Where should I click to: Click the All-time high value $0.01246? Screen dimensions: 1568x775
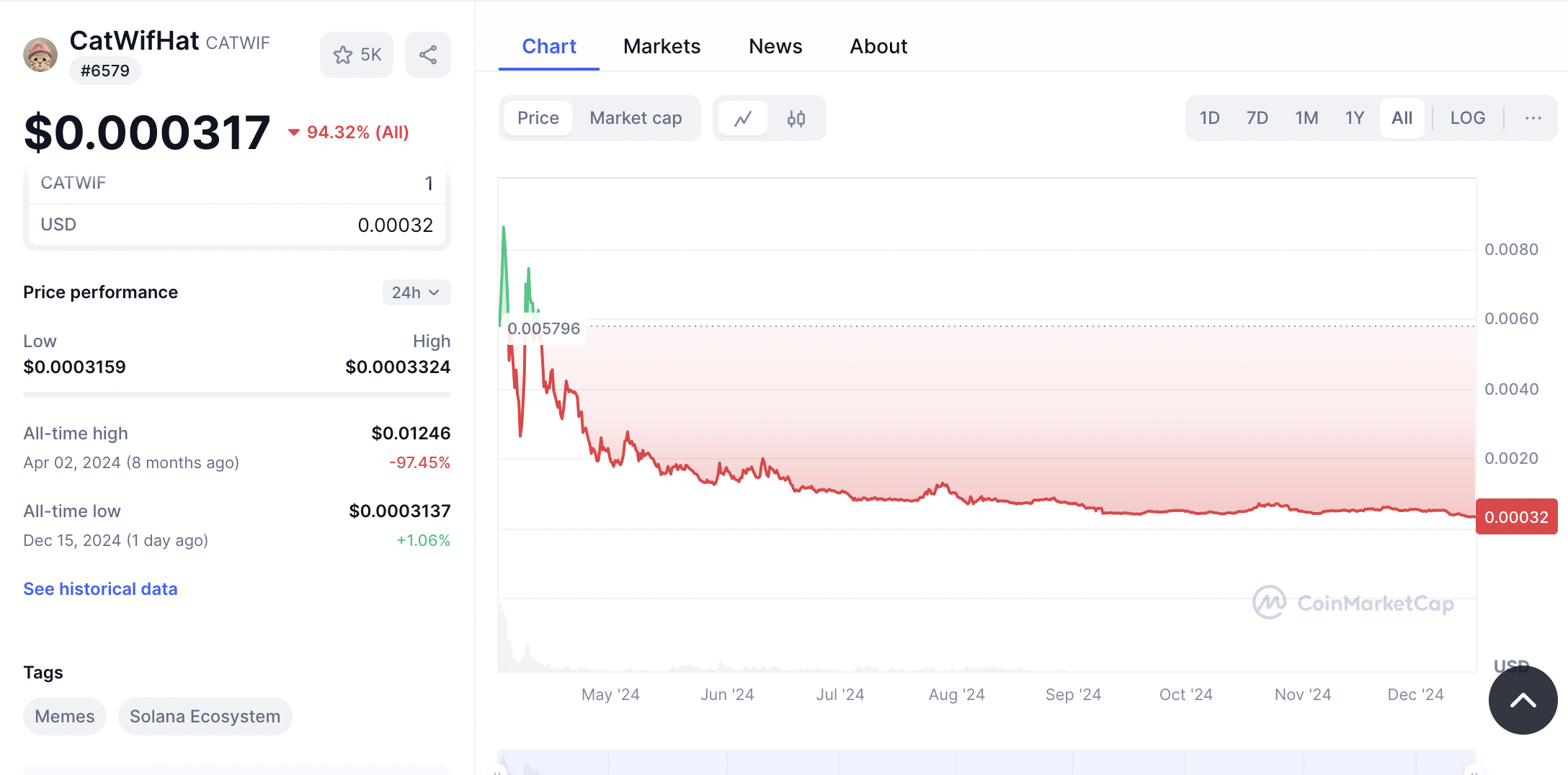[x=411, y=434]
